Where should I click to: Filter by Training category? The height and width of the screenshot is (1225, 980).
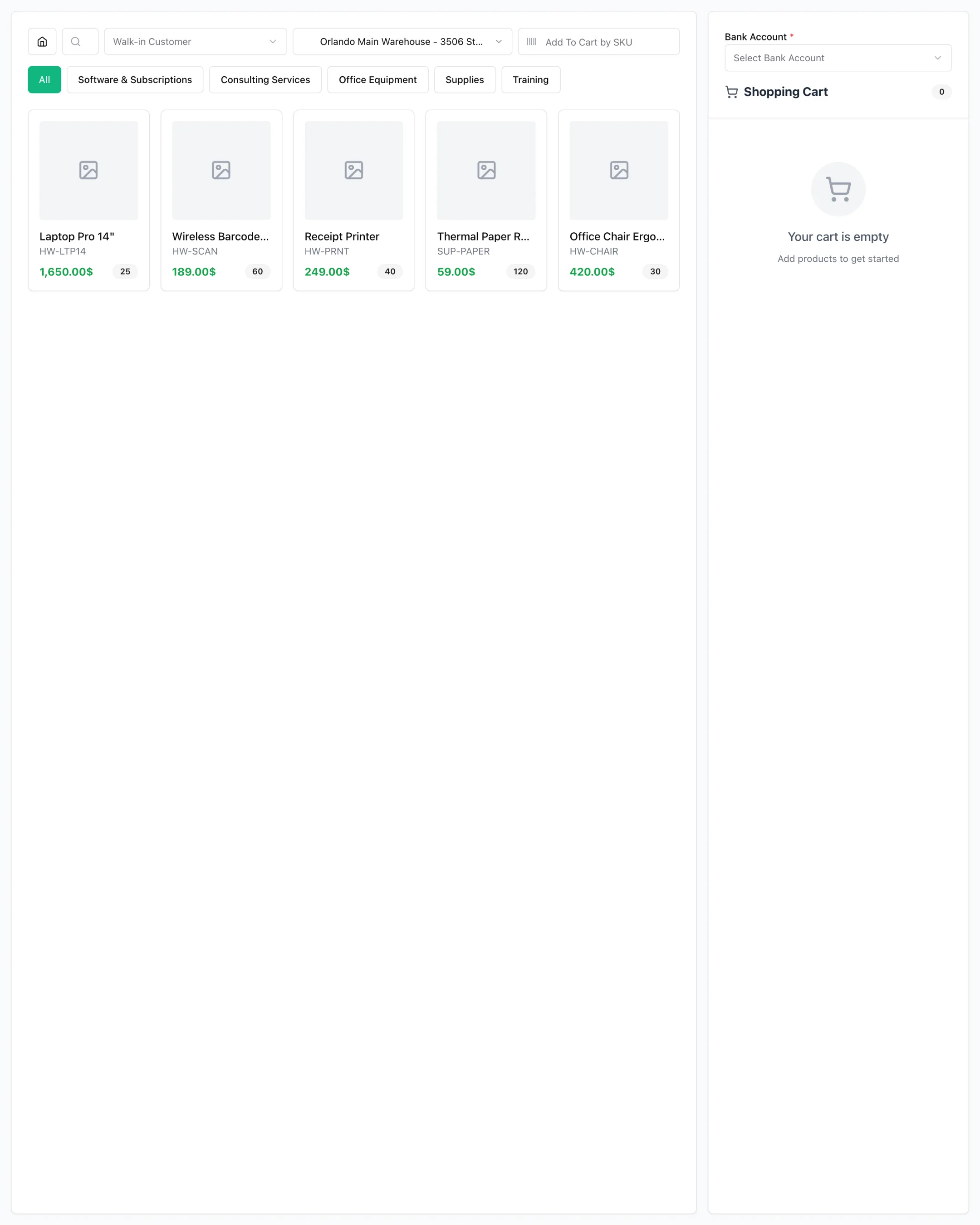click(x=531, y=79)
